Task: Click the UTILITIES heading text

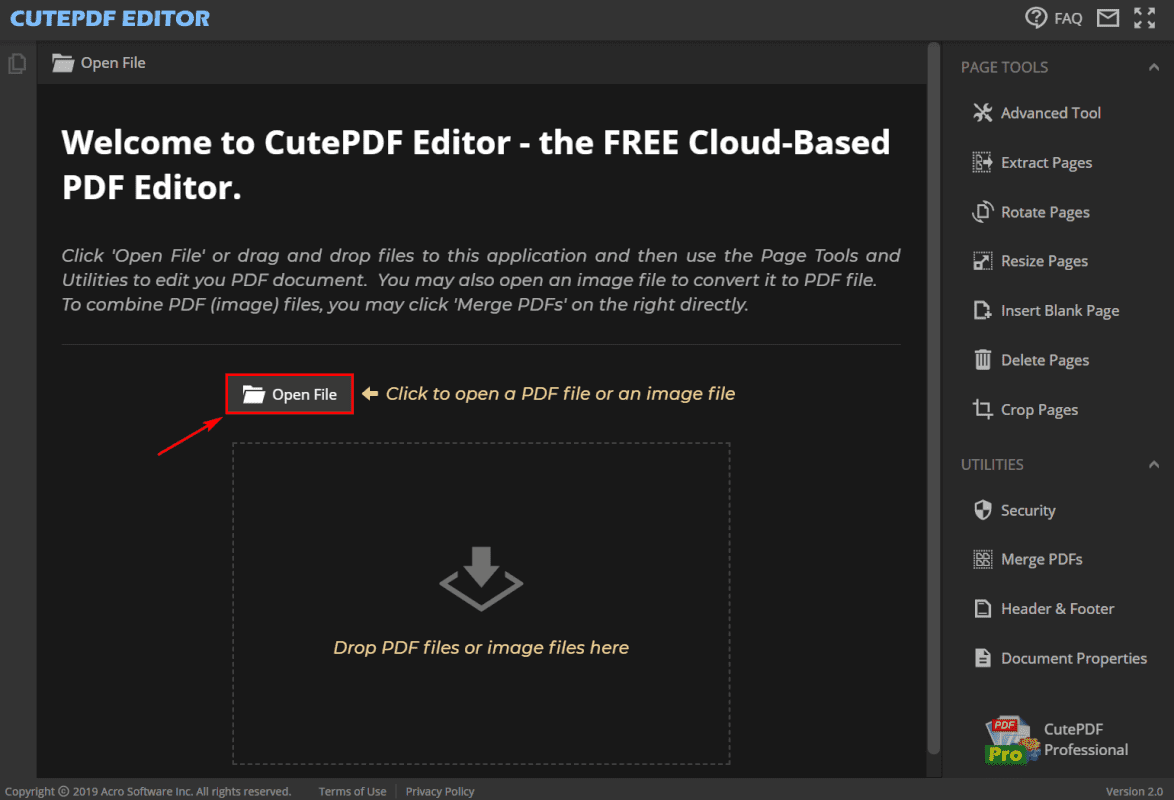Action: click(992, 464)
